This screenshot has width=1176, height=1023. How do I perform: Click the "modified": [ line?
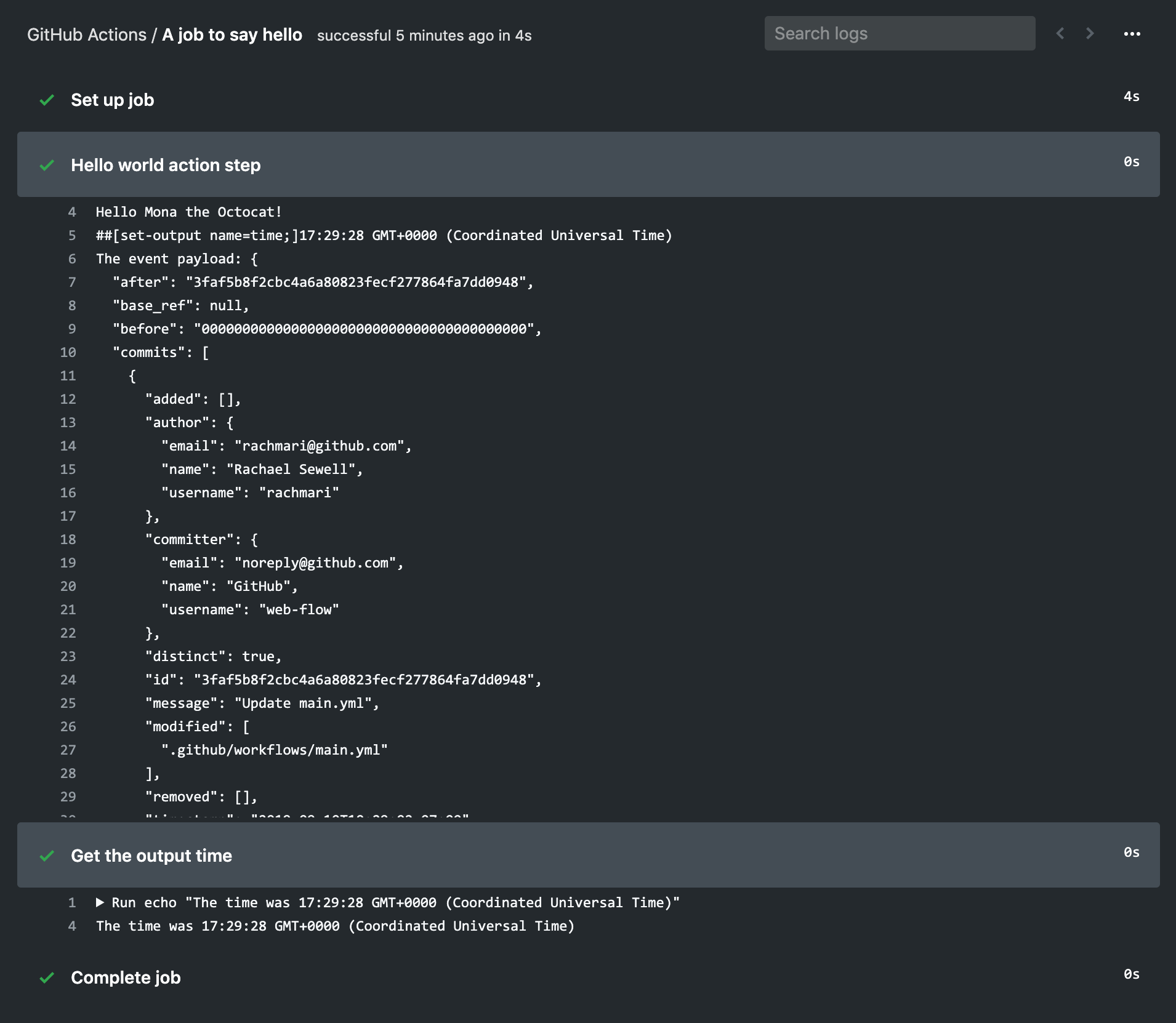click(197, 726)
